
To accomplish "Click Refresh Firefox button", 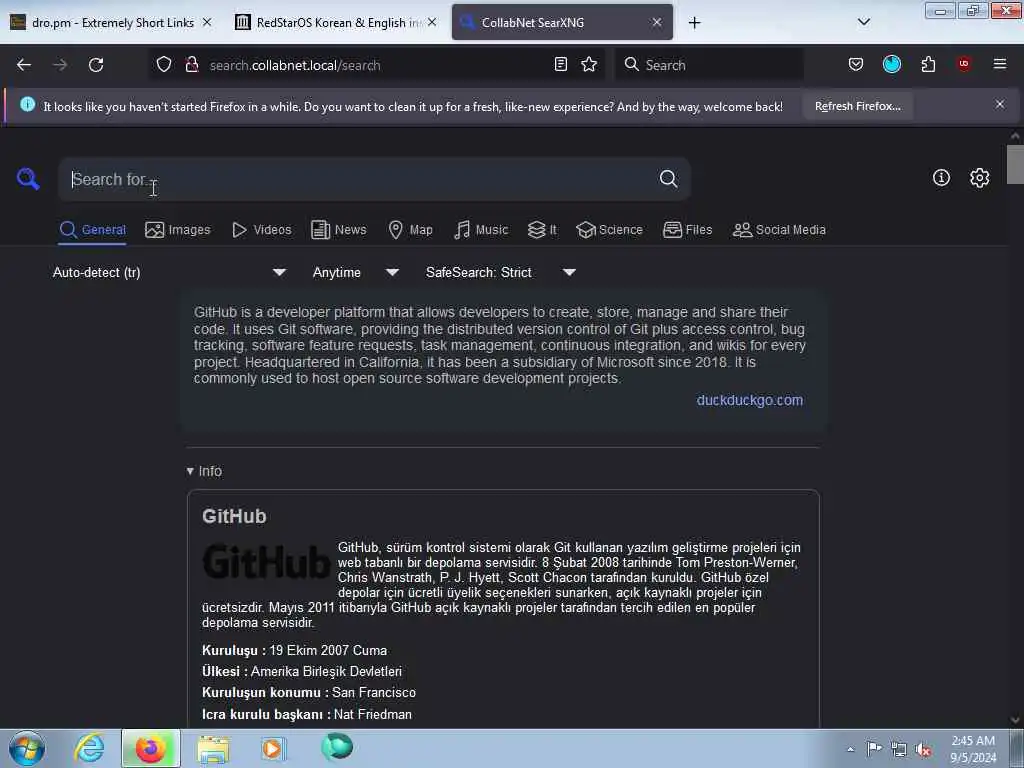I will pyautogui.click(x=857, y=106).
